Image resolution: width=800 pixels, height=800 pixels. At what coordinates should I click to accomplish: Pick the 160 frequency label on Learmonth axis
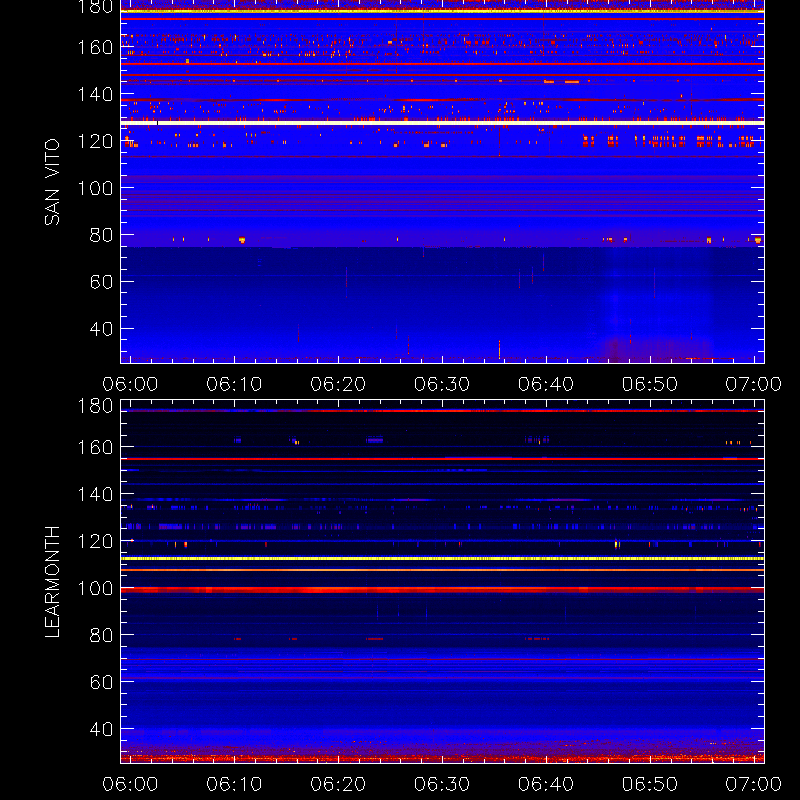tap(95, 447)
